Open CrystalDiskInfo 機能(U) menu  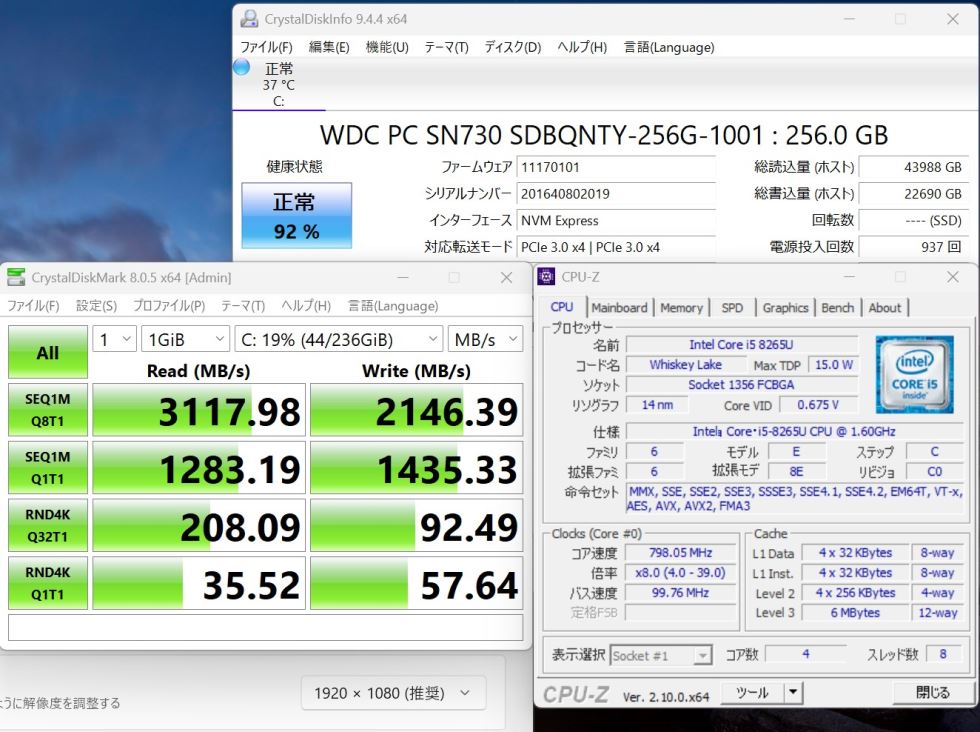tap(387, 48)
